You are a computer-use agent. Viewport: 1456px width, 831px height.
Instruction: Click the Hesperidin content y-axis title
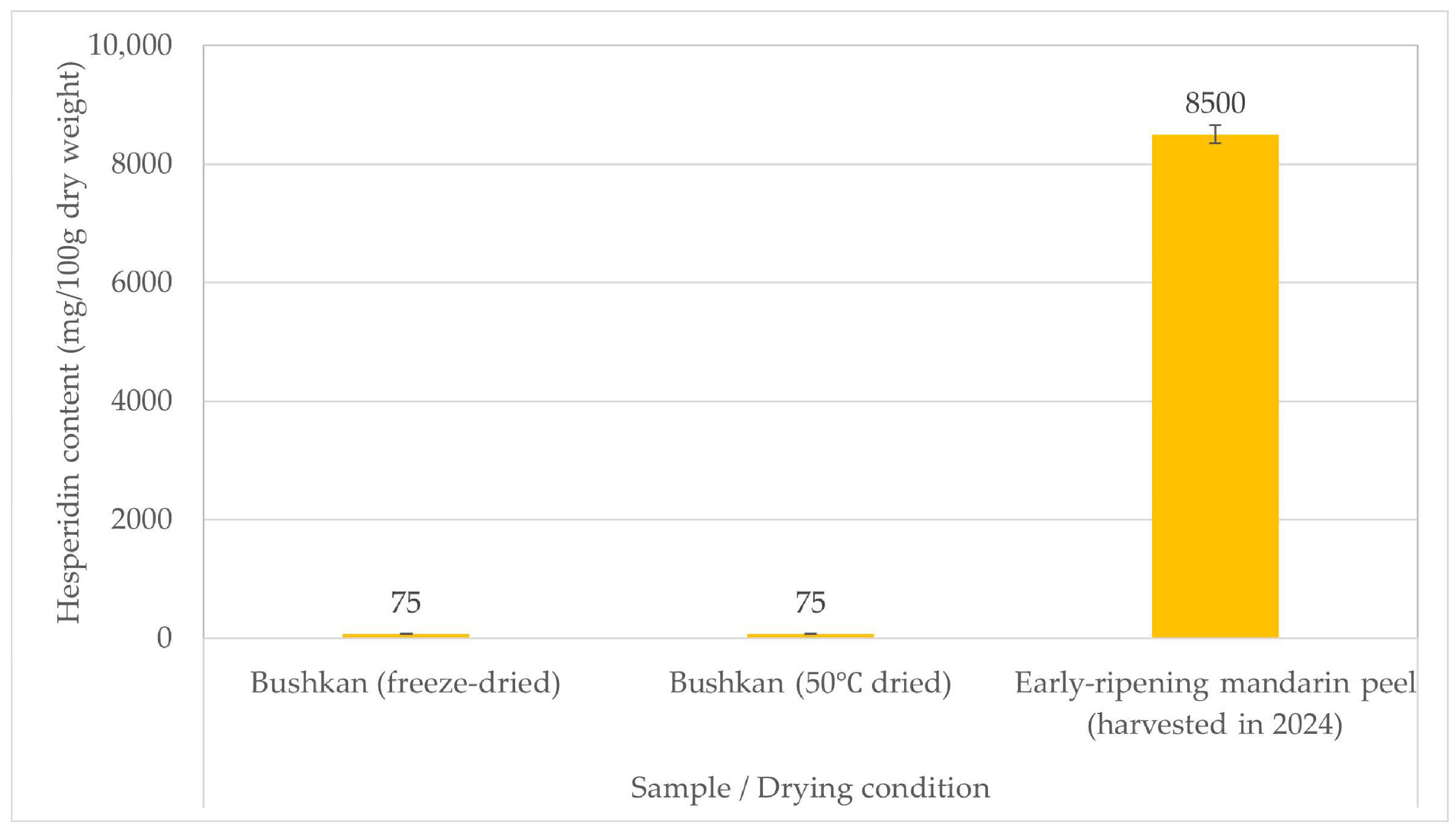click(70, 341)
